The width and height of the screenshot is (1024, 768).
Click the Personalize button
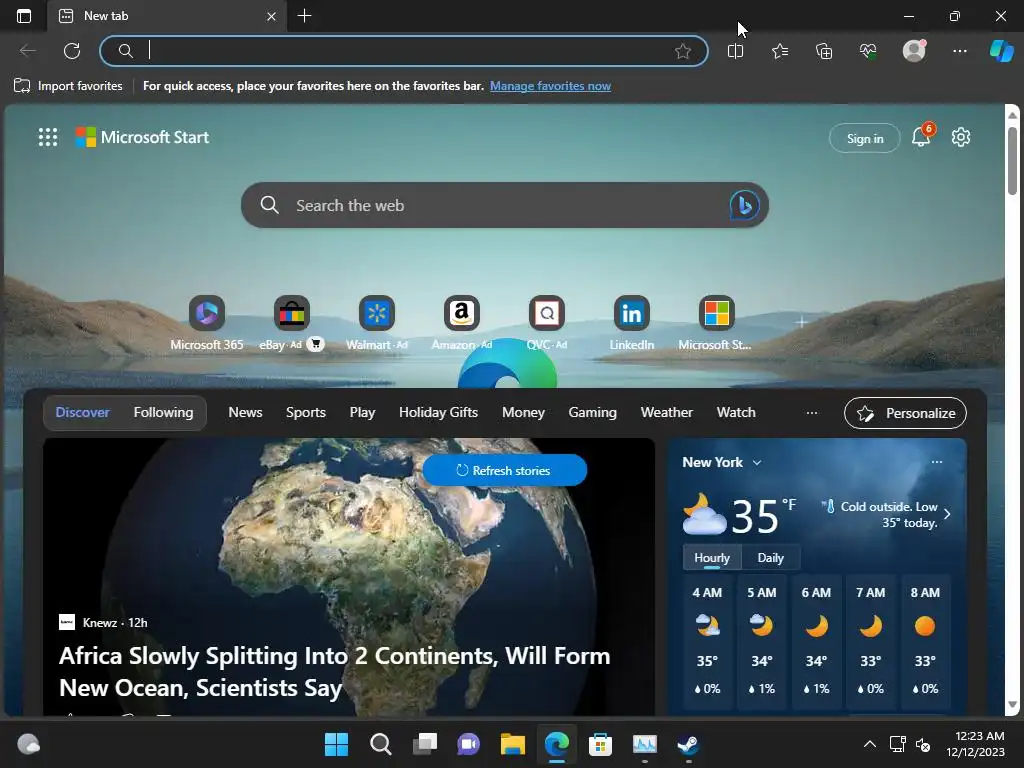tap(905, 413)
